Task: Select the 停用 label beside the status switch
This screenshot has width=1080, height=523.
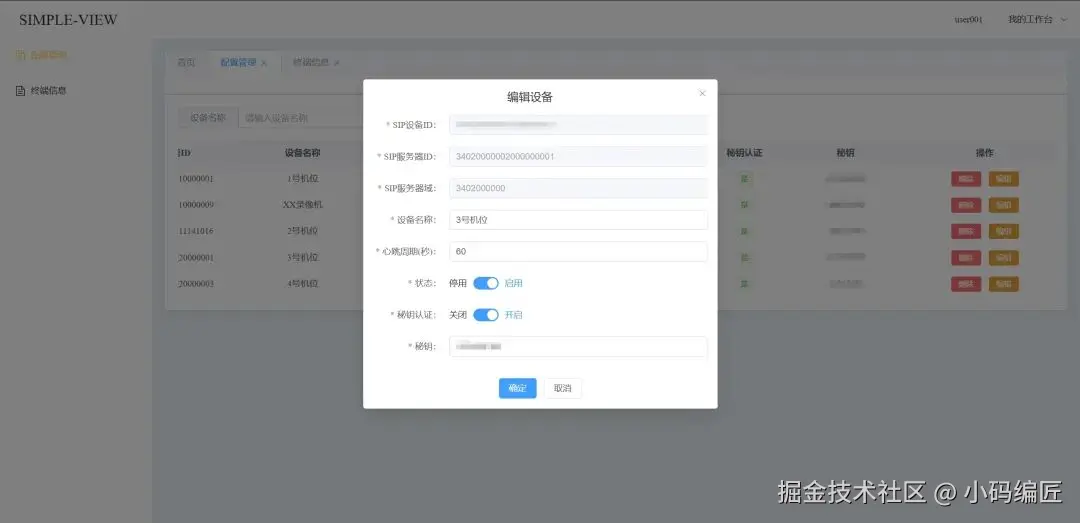Action: [x=458, y=283]
